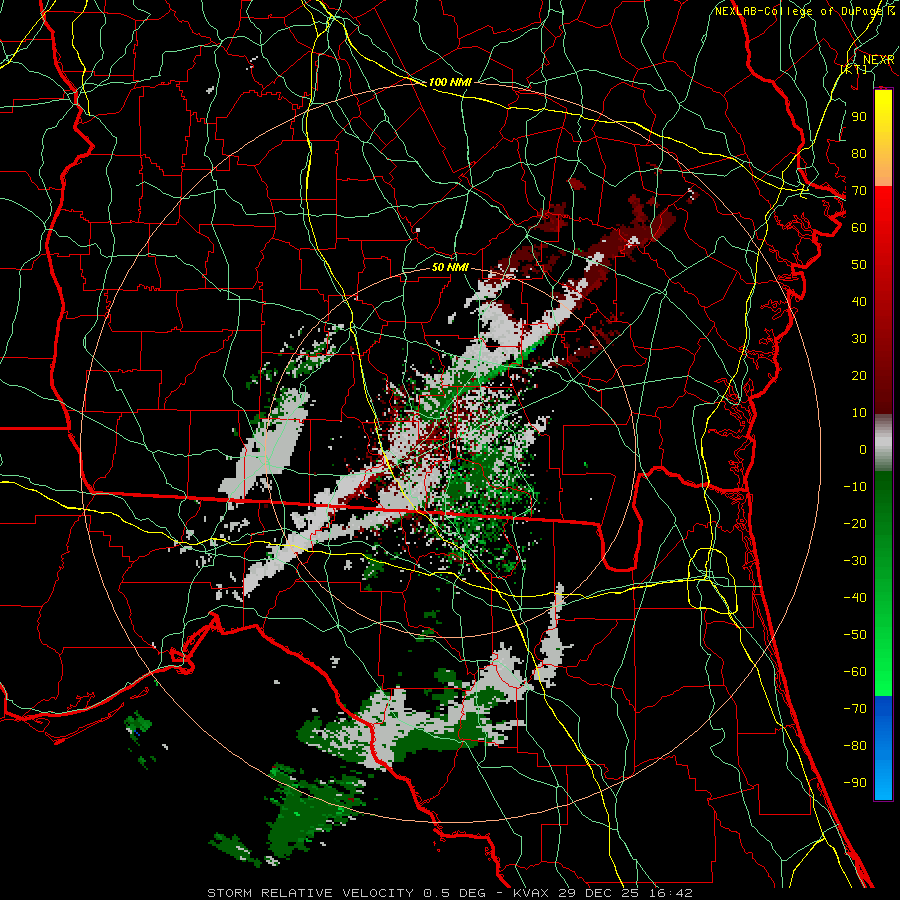Click the NEXR label at top right
This screenshot has height=900, width=900.
(878, 60)
